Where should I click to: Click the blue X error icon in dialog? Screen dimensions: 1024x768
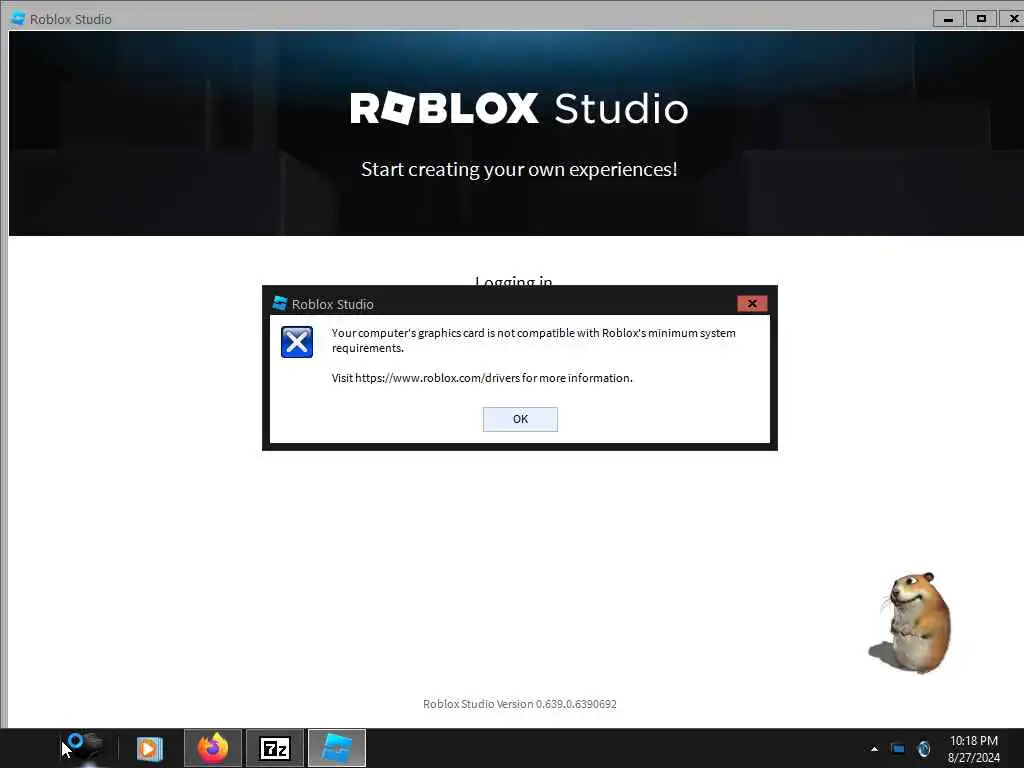click(296, 342)
